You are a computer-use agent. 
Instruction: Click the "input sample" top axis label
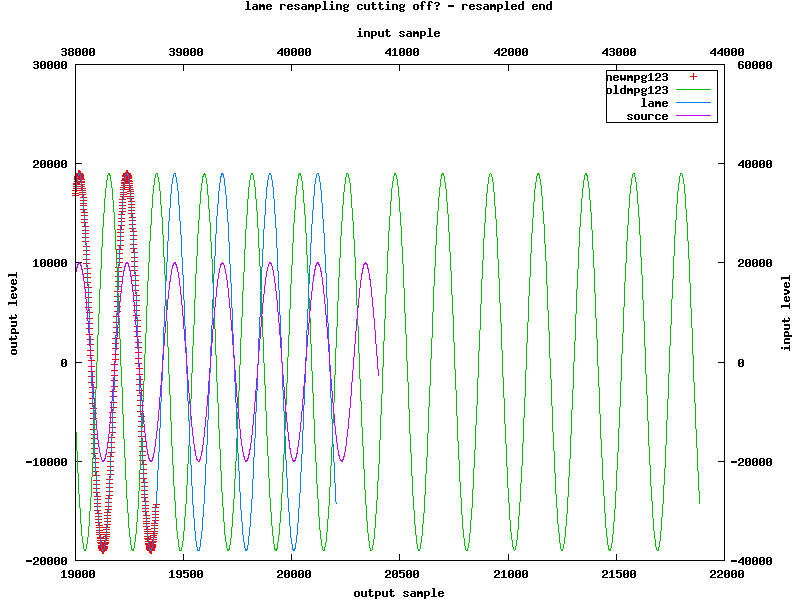pos(398,33)
